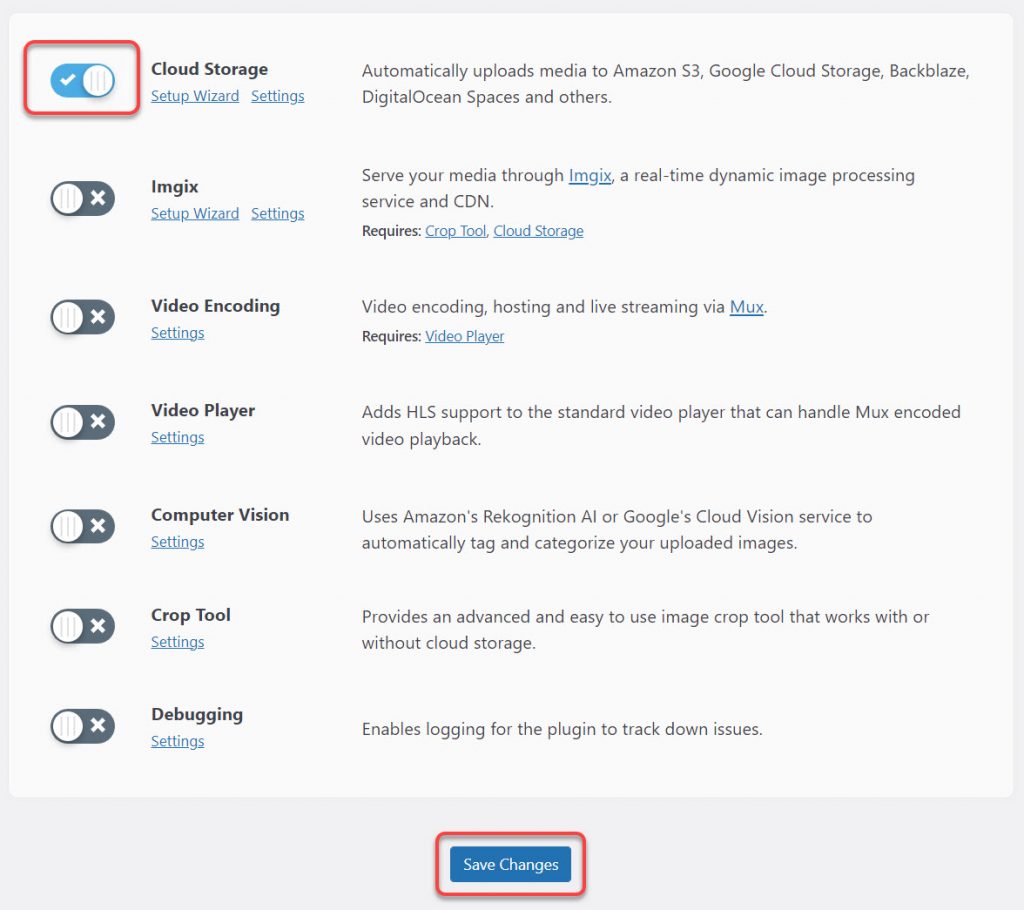1024x910 pixels.
Task: Switch on the Video Player toggle
Action: tap(82, 421)
